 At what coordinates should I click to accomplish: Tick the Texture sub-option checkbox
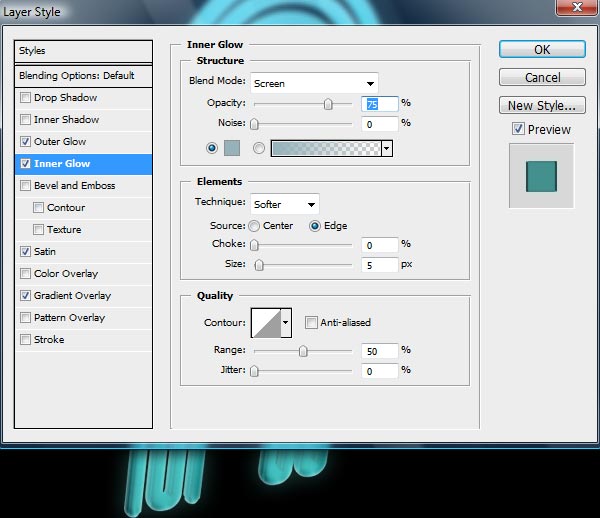point(38,230)
